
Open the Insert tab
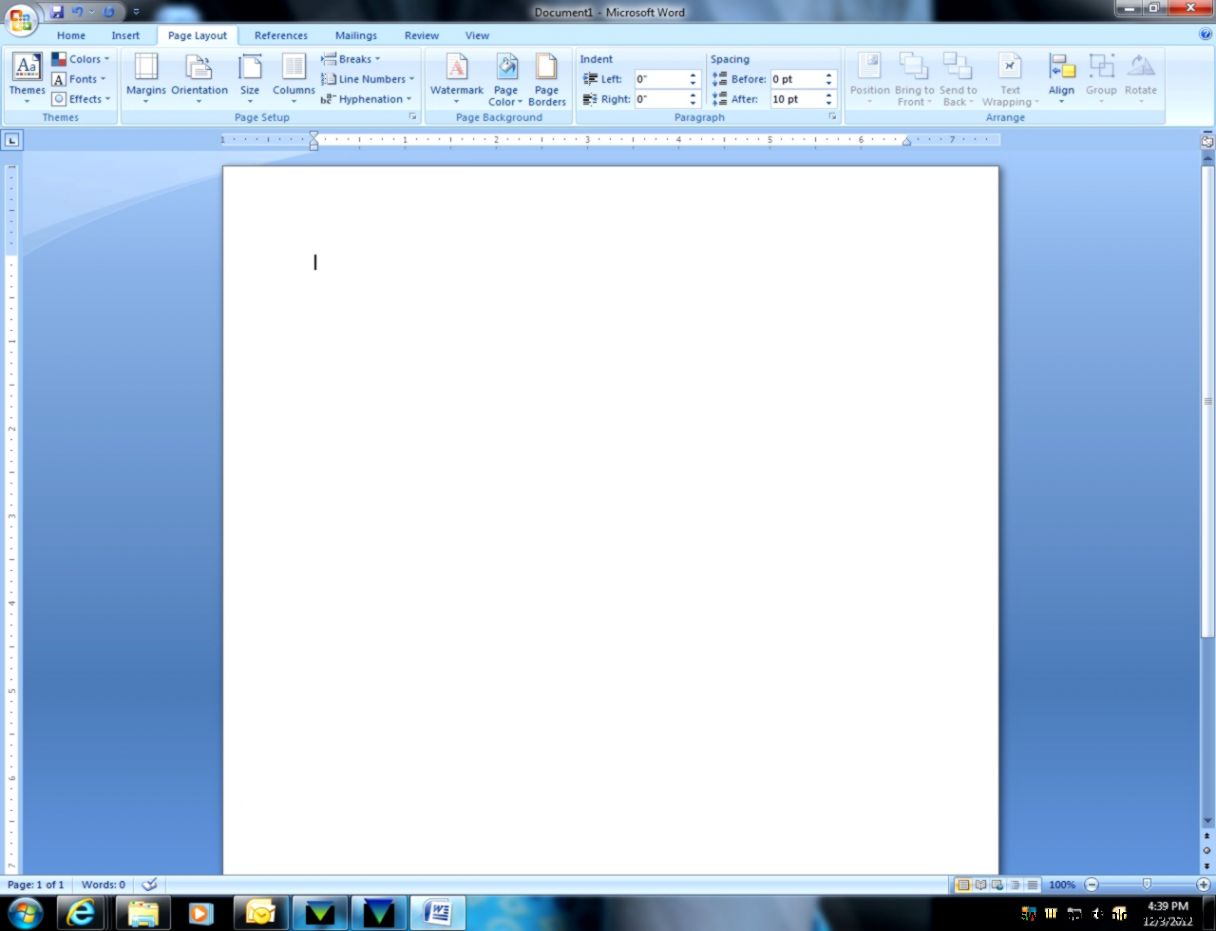[126, 35]
